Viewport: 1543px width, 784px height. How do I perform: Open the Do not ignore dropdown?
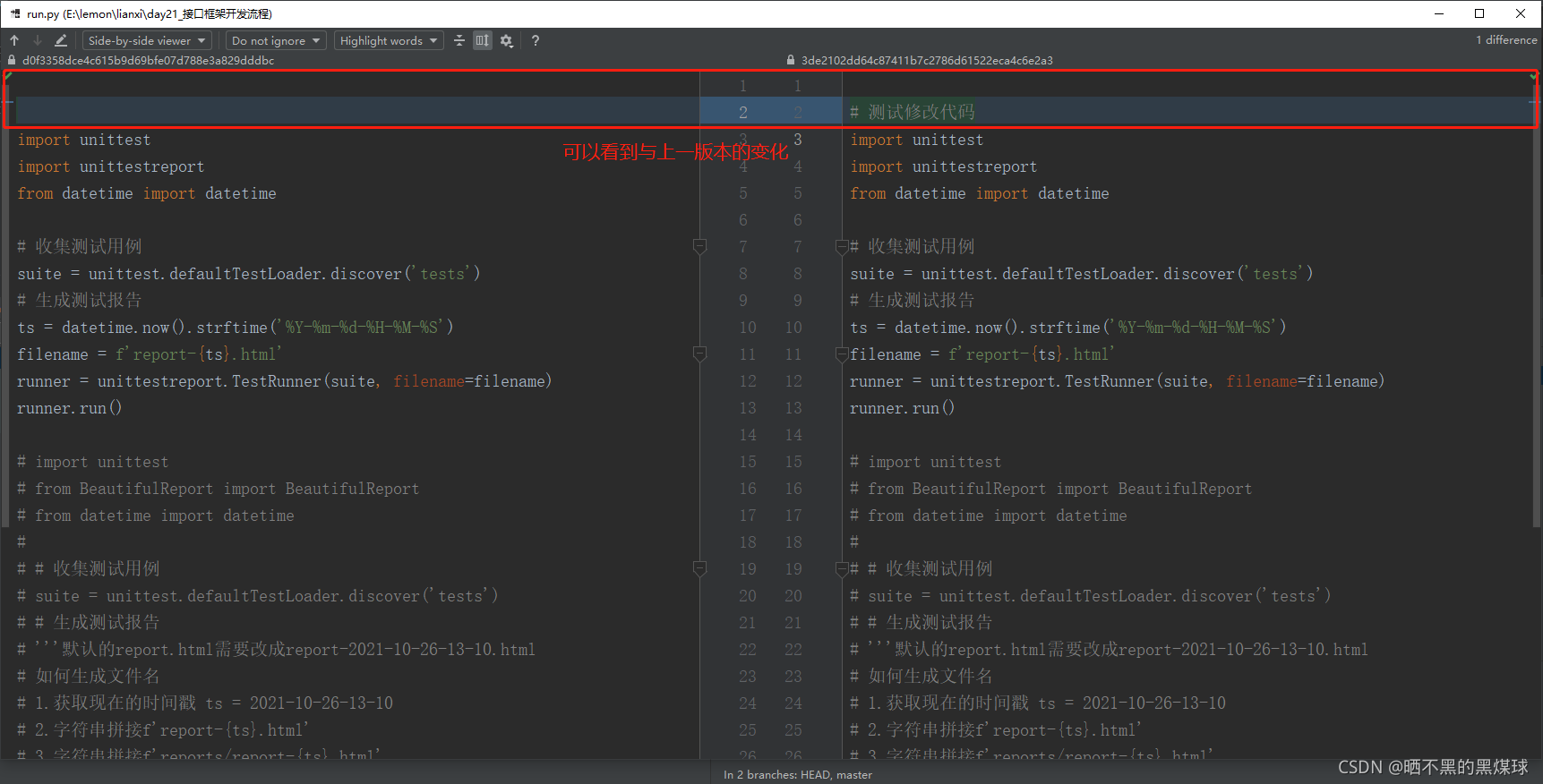click(276, 40)
